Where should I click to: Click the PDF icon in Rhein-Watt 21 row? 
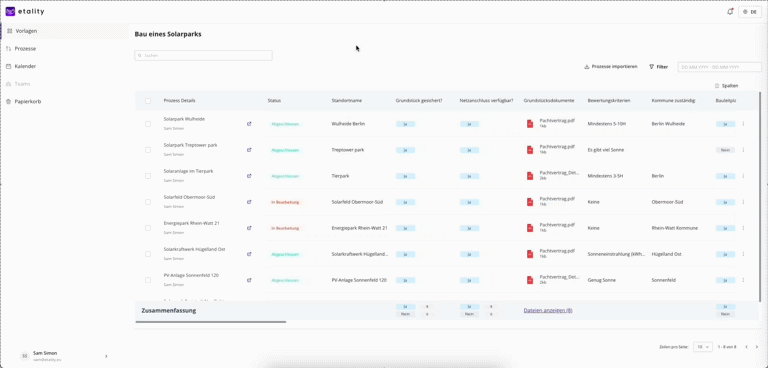[530, 228]
